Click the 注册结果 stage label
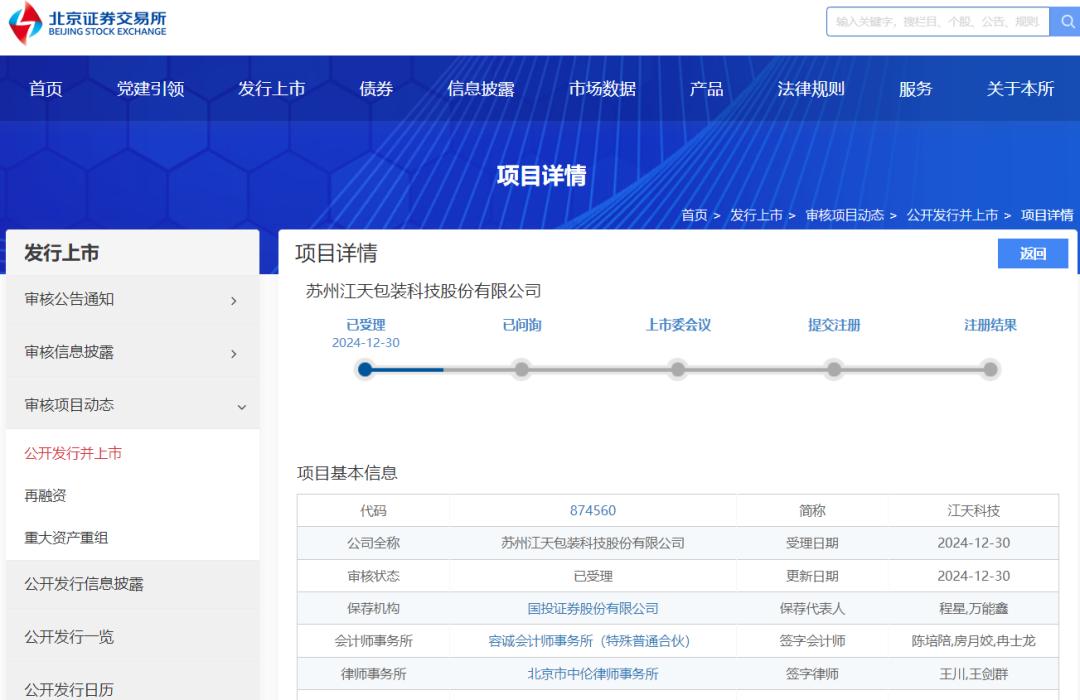 pos(990,325)
